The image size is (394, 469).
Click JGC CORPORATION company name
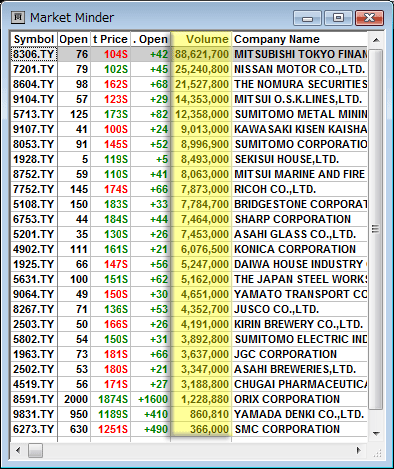[x=285, y=354]
